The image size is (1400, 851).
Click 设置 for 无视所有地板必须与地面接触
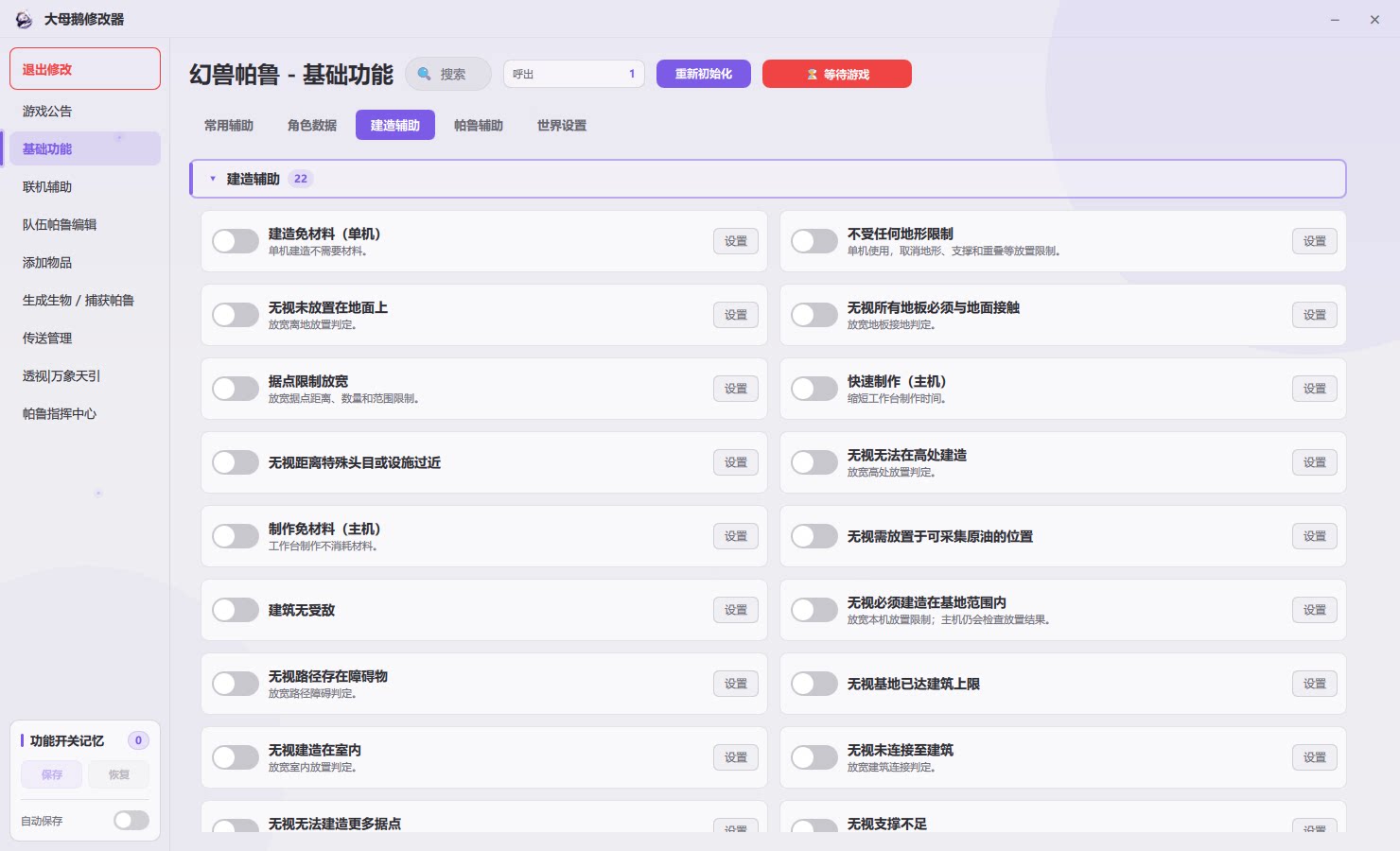pyautogui.click(x=1315, y=315)
